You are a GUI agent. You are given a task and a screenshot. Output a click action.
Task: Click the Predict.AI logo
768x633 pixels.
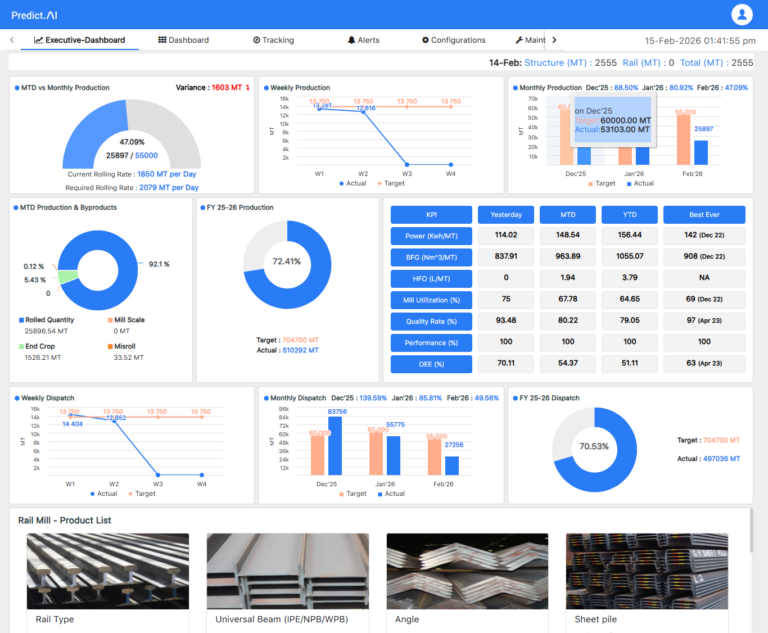click(x=46, y=14)
